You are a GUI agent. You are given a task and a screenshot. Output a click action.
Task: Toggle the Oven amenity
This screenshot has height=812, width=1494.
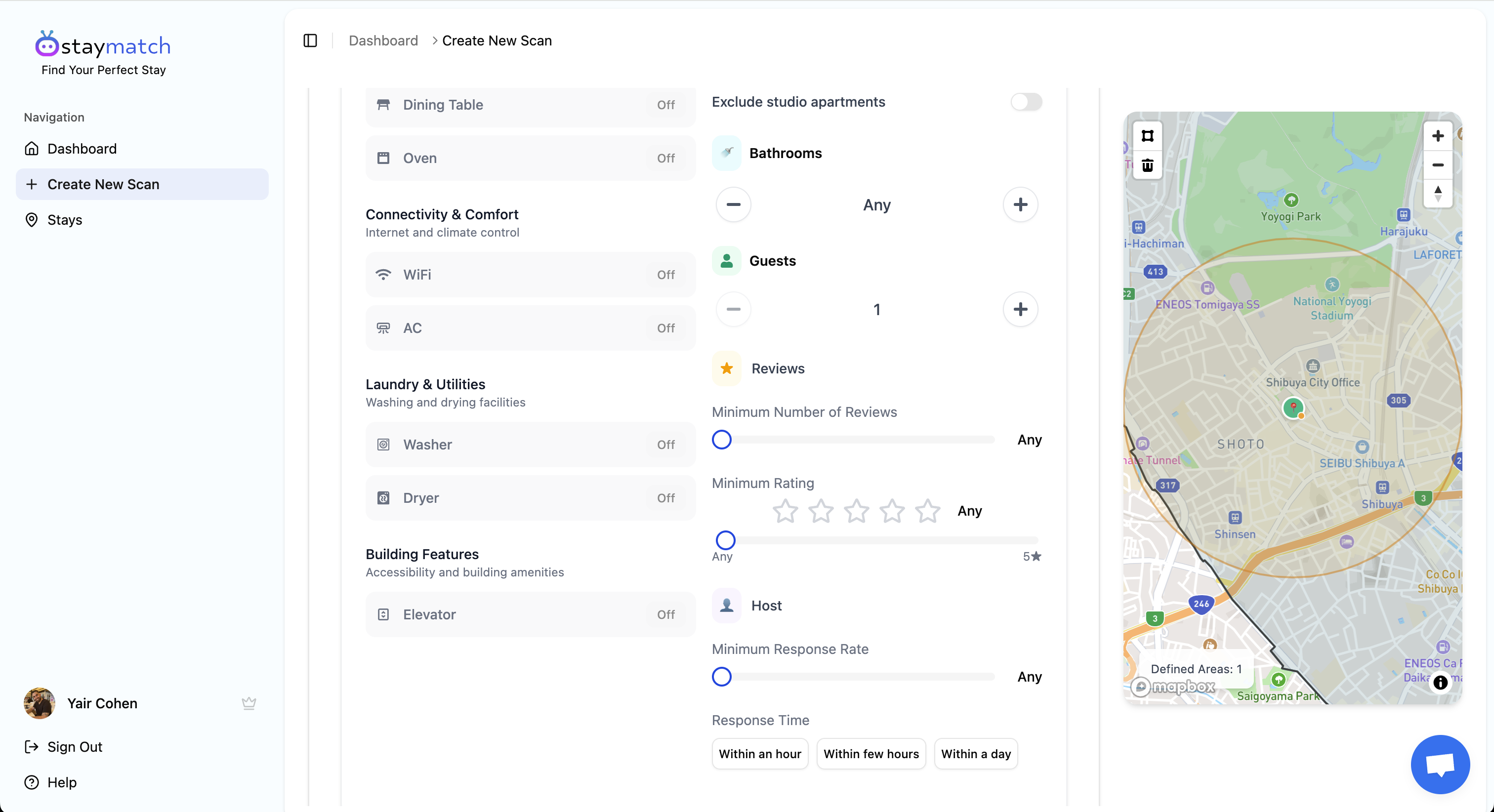pyautogui.click(x=530, y=158)
